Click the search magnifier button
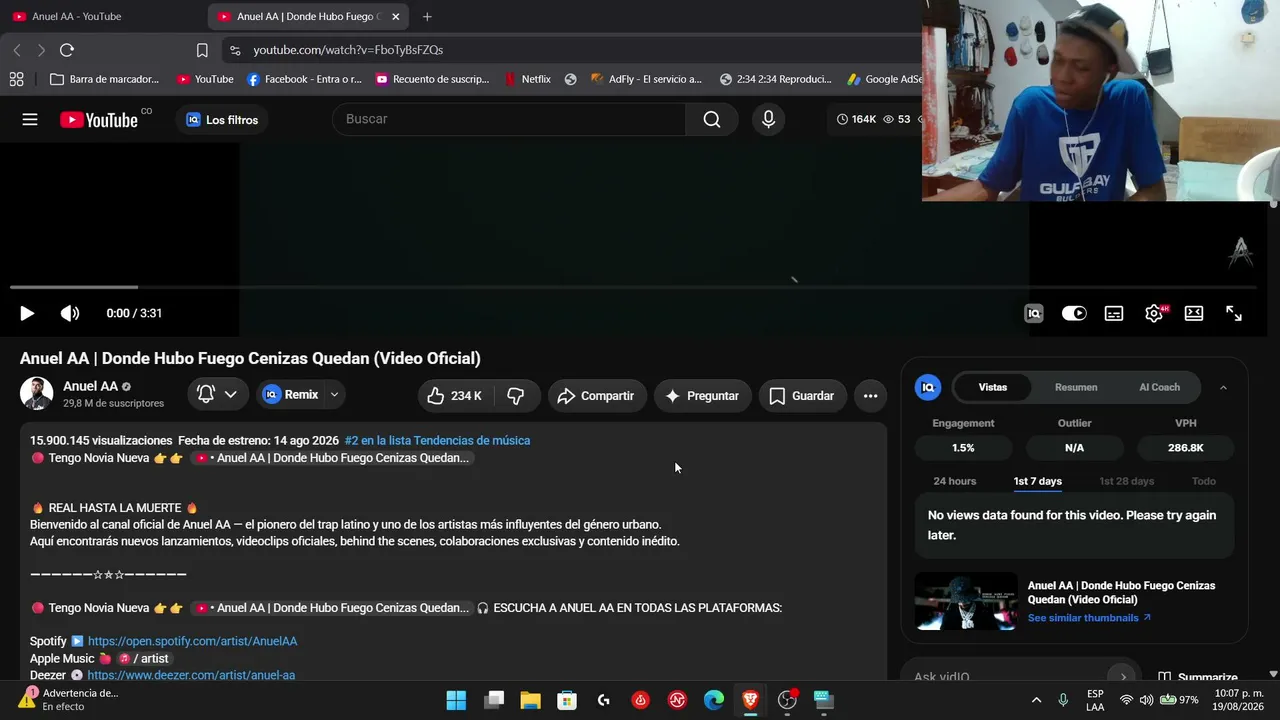This screenshot has width=1280, height=720. (712, 119)
